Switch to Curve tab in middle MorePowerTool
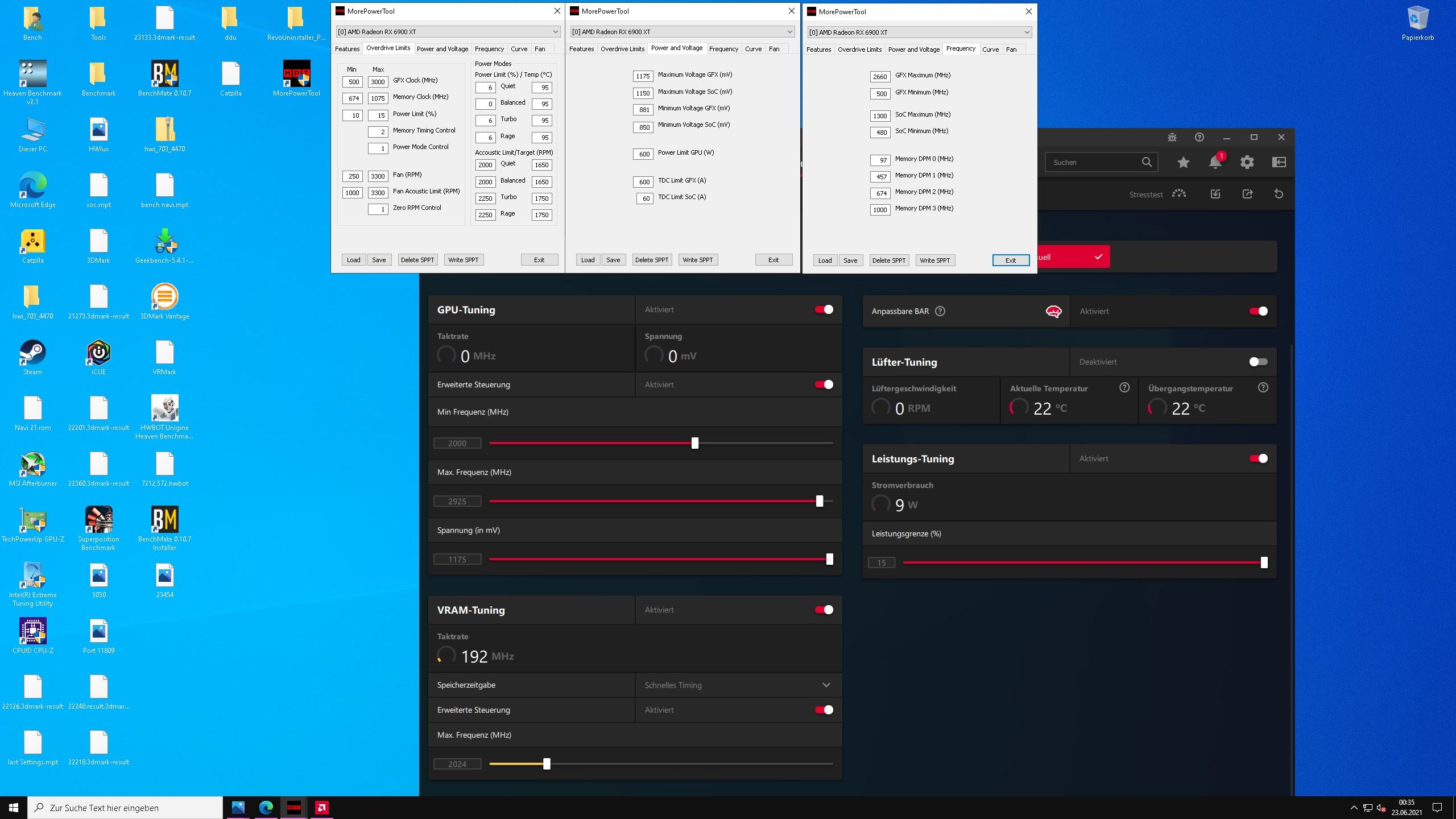This screenshot has width=1456, height=819. (x=753, y=49)
